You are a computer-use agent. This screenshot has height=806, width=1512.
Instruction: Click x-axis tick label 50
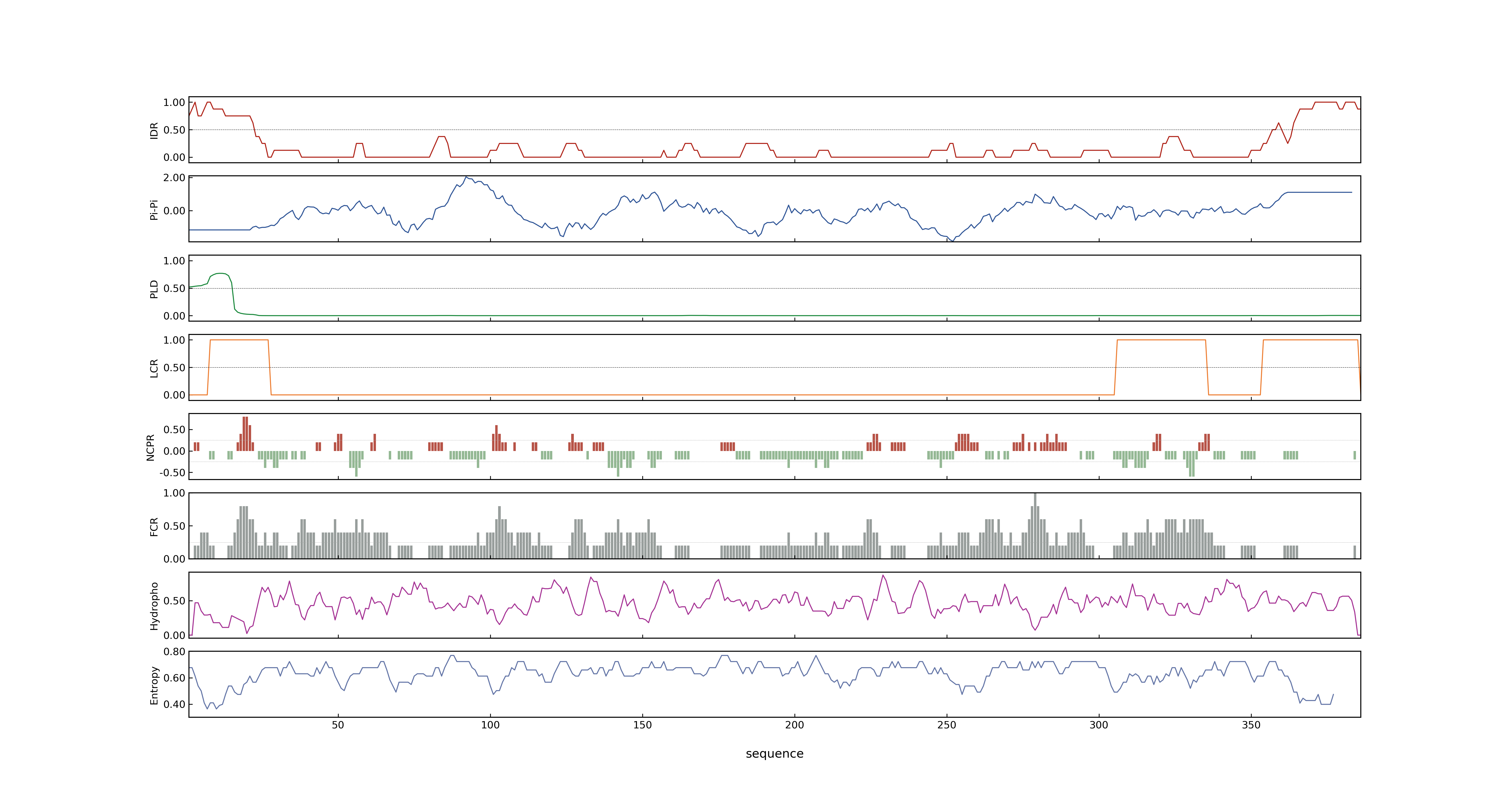pyautogui.click(x=338, y=725)
